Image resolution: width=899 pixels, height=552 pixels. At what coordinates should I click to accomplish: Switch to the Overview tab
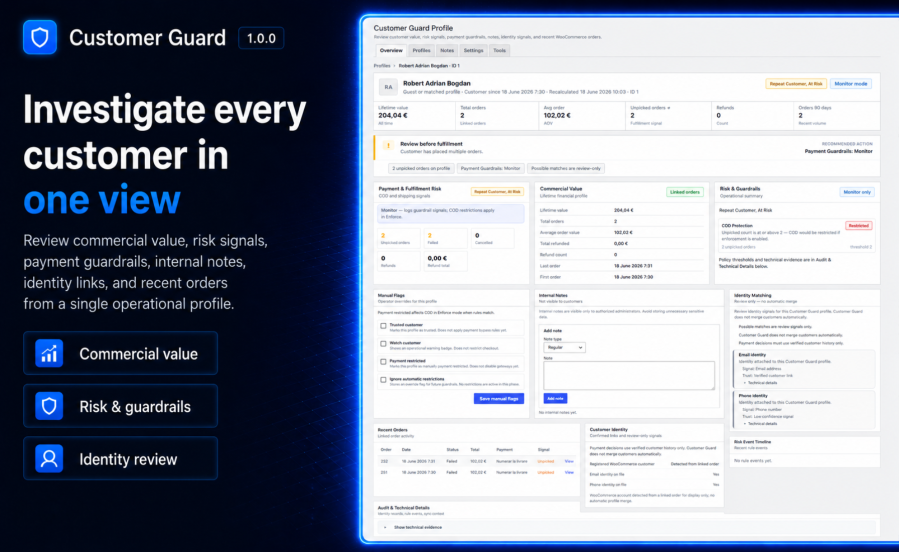pyautogui.click(x=391, y=50)
